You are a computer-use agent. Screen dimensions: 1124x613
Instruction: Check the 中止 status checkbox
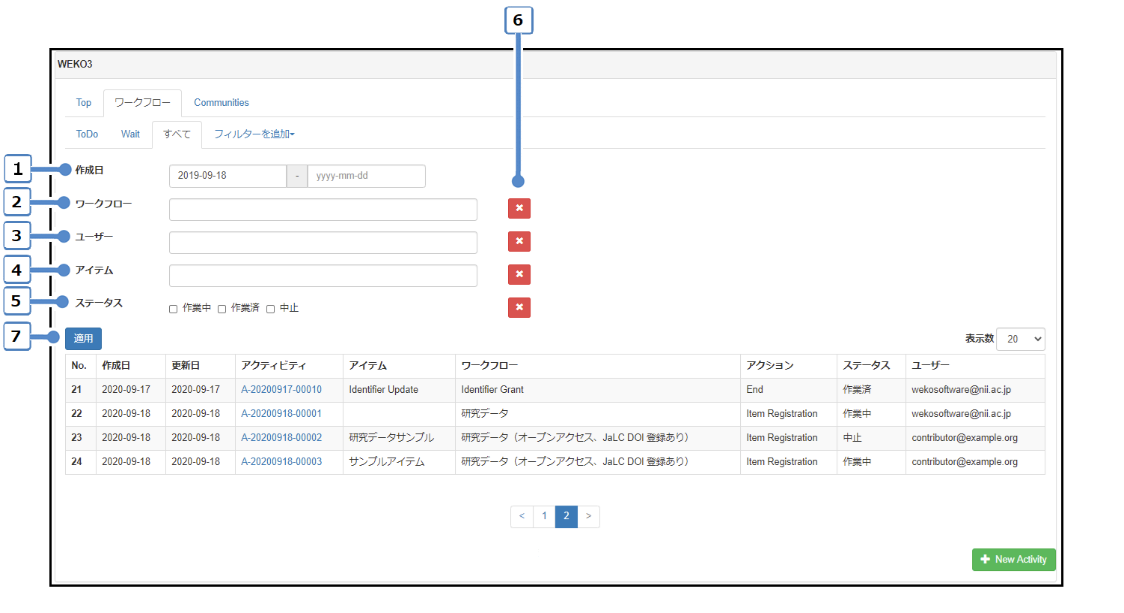pos(271,309)
